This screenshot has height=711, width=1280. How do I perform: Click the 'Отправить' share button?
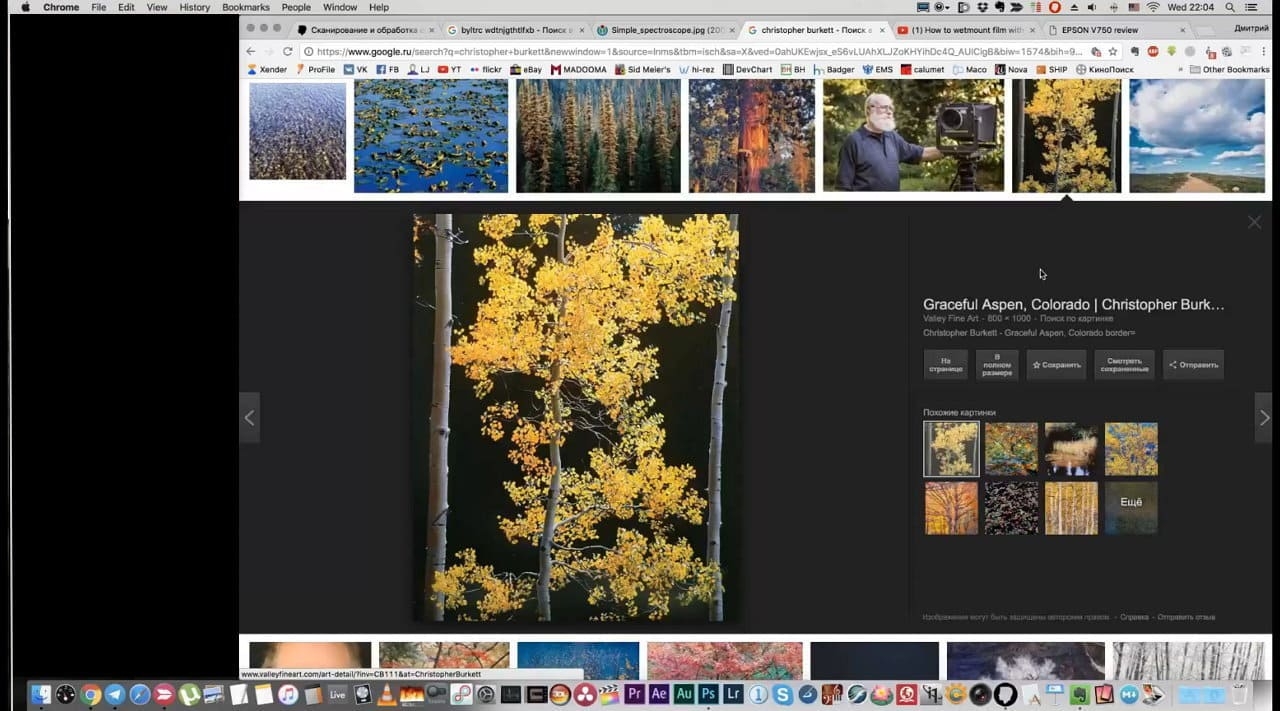pyautogui.click(x=1194, y=365)
